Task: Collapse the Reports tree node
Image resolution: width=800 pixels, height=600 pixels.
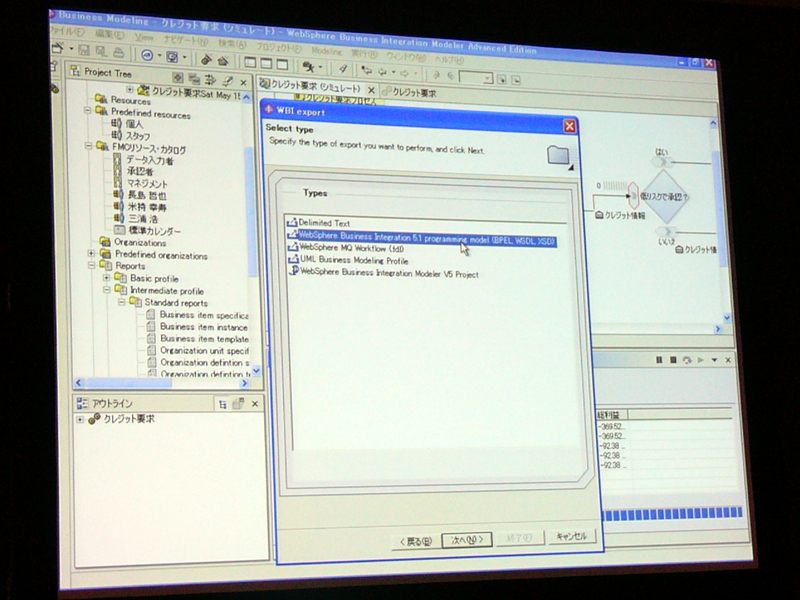Action: 91,265
